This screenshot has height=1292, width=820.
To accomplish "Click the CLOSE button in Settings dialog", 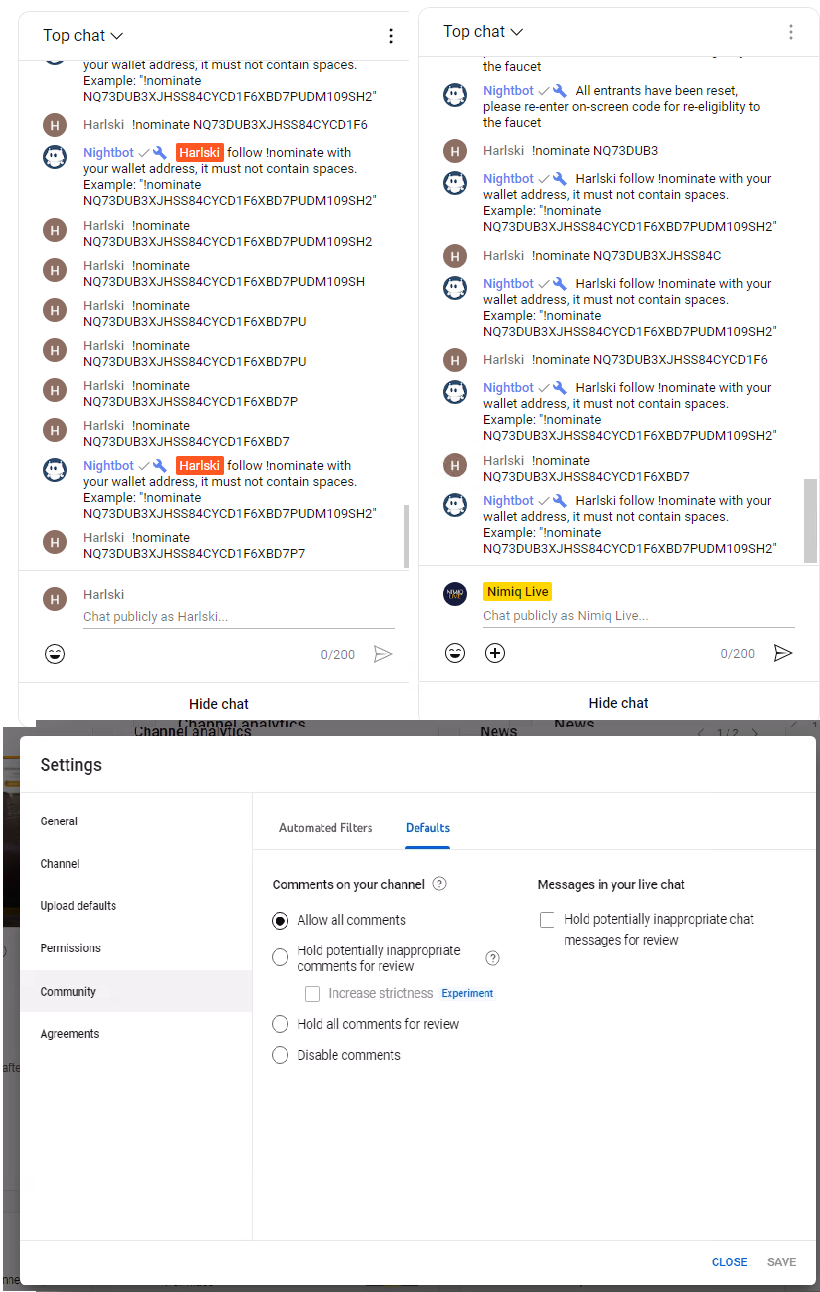I will (x=729, y=1262).
